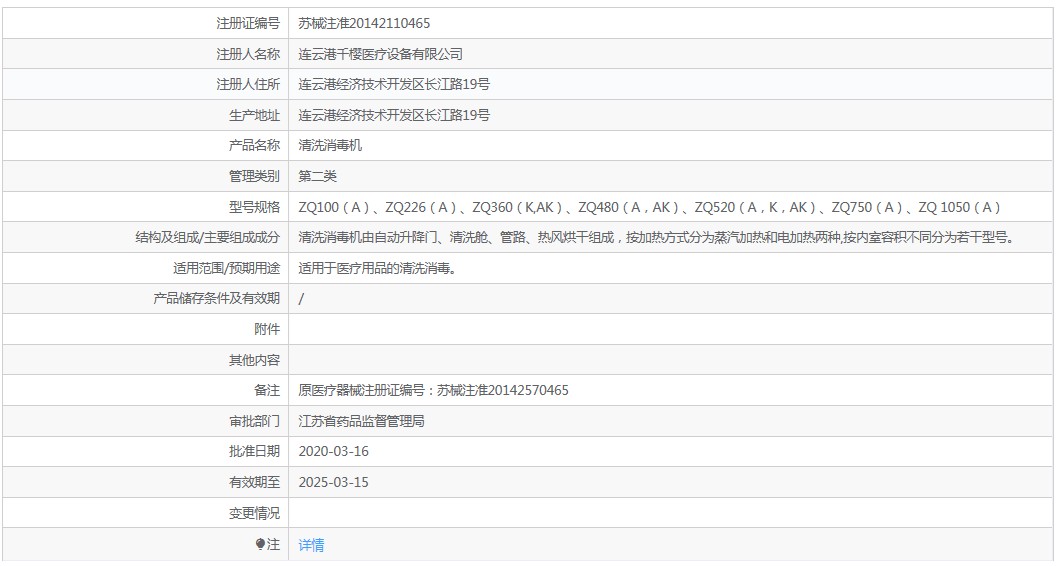Click the 注 label next to bulb
The width and height of the screenshot is (1058, 566).
[273, 544]
